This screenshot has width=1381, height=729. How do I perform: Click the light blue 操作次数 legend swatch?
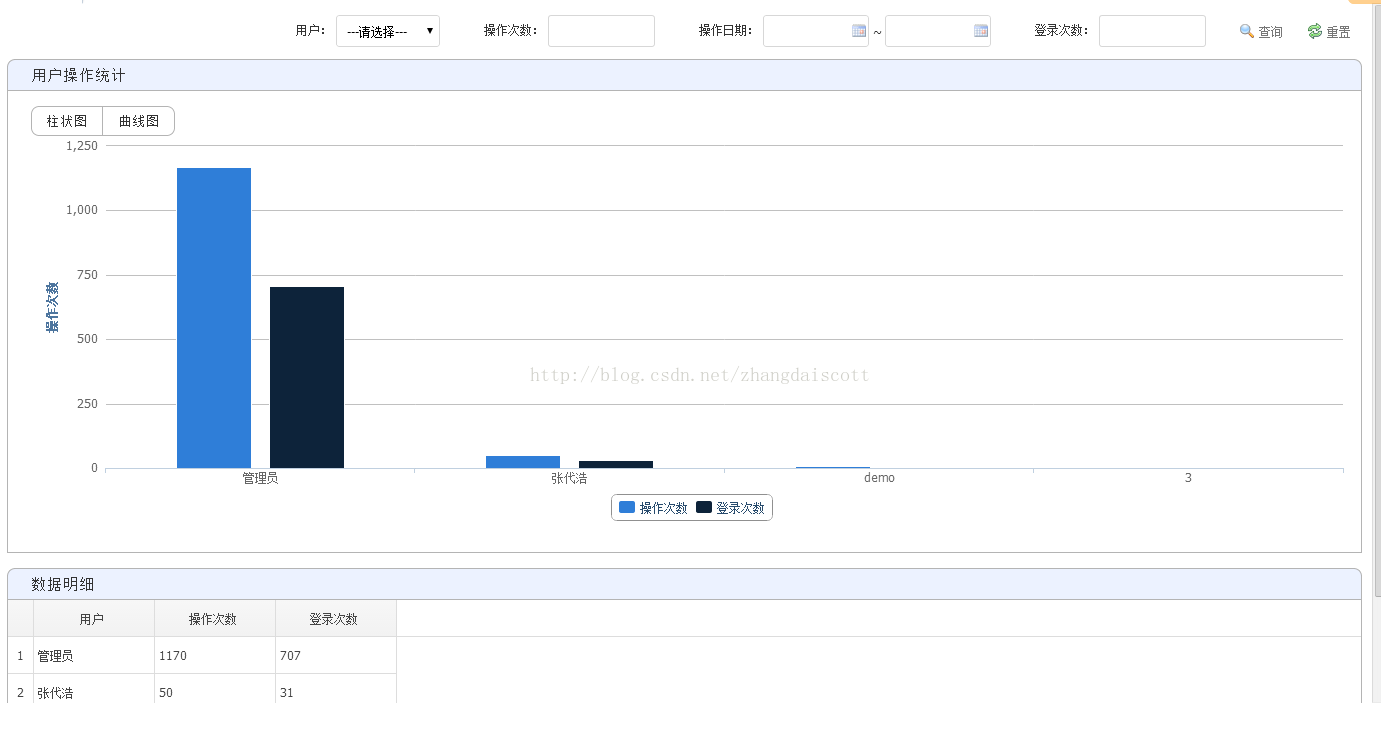tap(627, 507)
